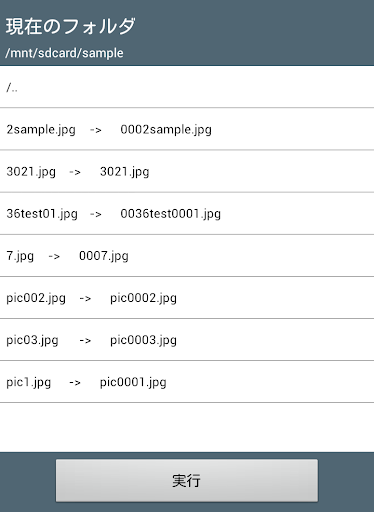This screenshot has height=512, width=374.
Task: Select the 2sample.jpg rename row
Action: tap(187, 129)
